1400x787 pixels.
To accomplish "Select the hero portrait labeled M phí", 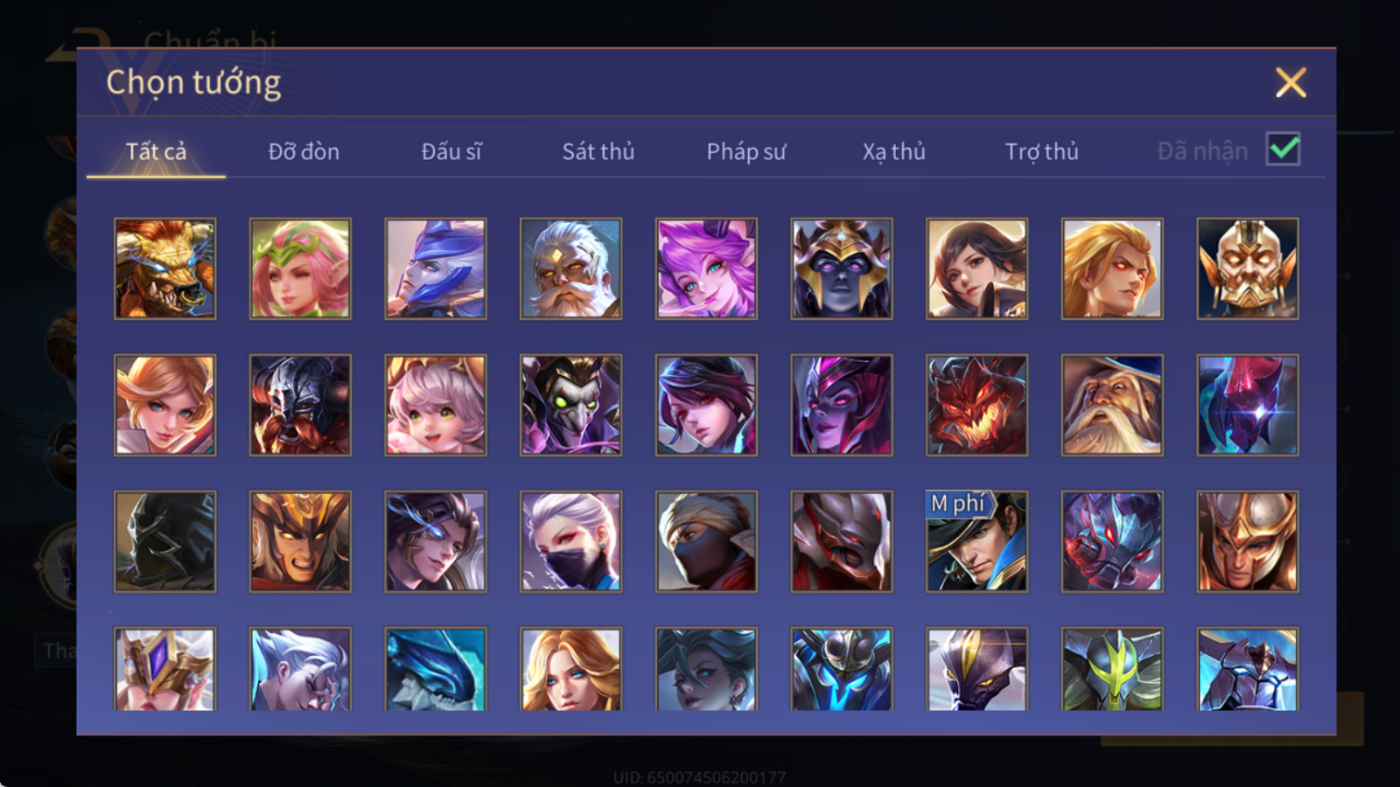I will point(977,541).
